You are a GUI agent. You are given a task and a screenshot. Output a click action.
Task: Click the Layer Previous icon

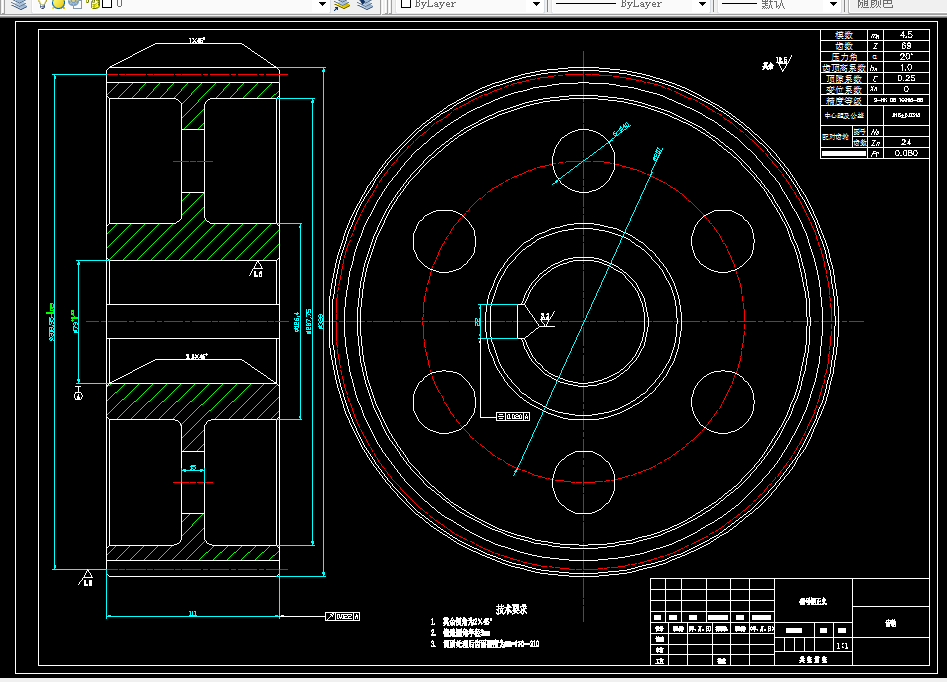pos(365,5)
